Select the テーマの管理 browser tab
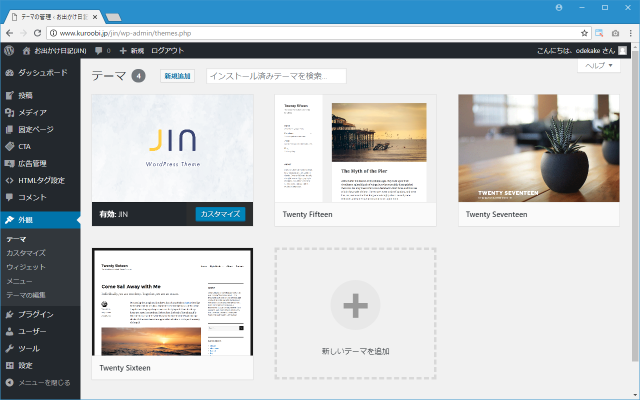This screenshot has width=640, height=400. (x=53, y=17)
